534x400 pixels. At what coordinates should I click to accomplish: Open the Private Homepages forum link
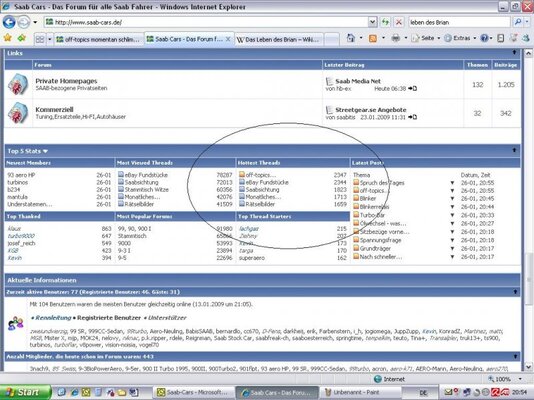coord(66,81)
